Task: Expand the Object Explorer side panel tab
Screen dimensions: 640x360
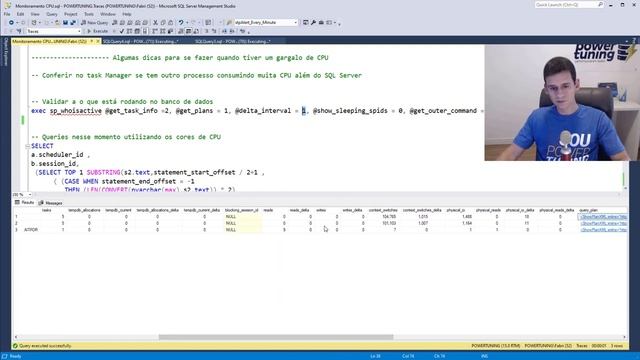Action: click(x=6, y=52)
